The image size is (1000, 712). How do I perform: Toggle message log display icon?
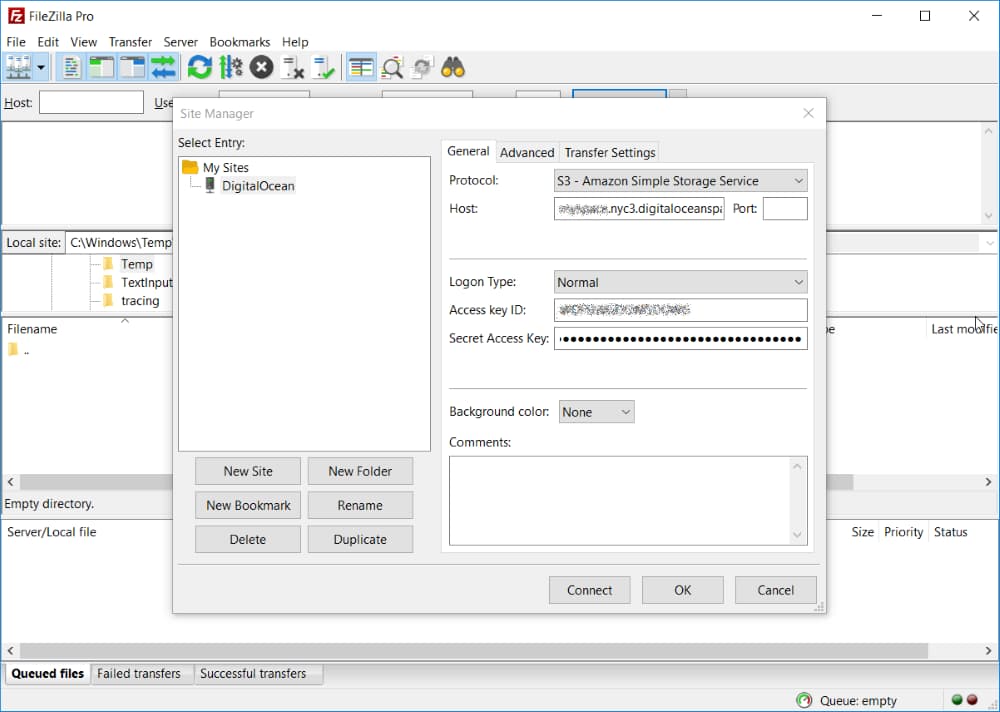[71, 67]
